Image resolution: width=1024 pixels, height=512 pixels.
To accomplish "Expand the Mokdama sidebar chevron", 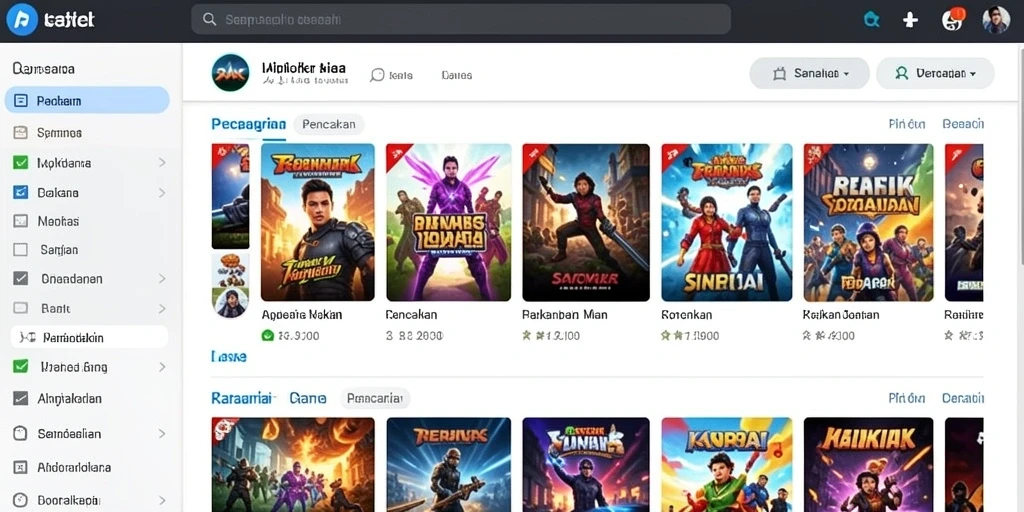I will (162, 163).
